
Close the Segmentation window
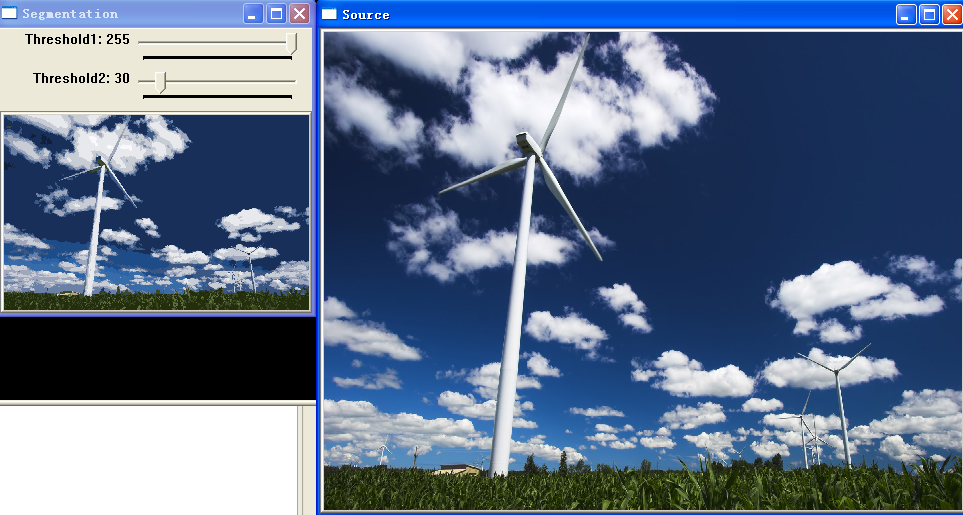tap(300, 14)
